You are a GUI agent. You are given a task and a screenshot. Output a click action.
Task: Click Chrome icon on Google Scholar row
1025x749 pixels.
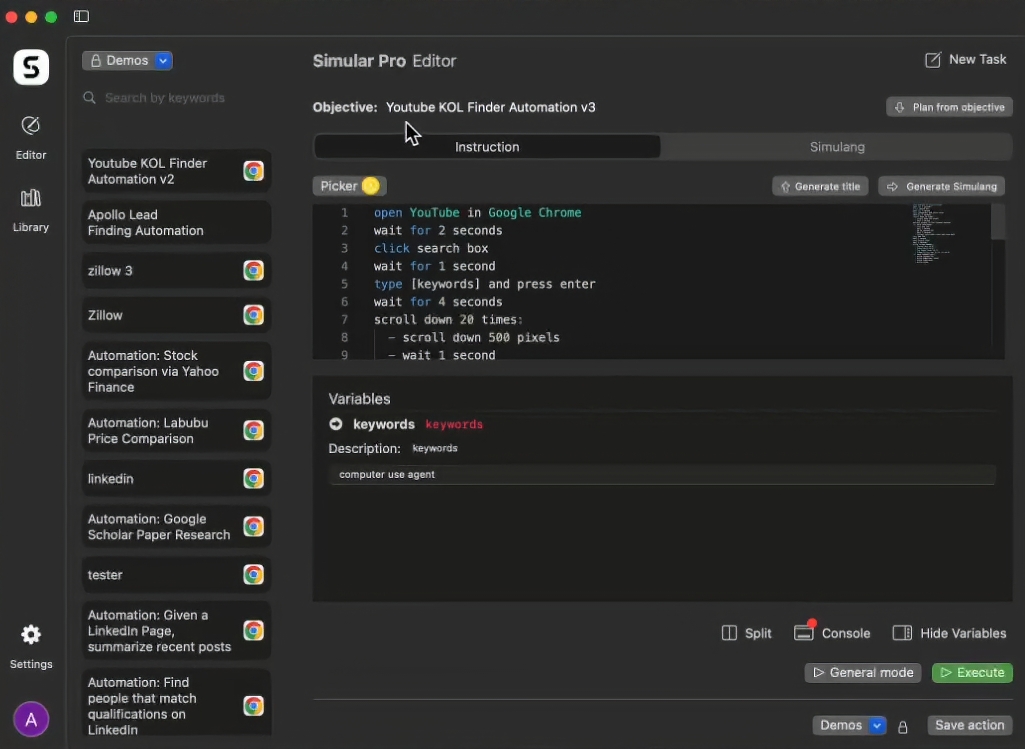pyautogui.click(x=253, y=527)
